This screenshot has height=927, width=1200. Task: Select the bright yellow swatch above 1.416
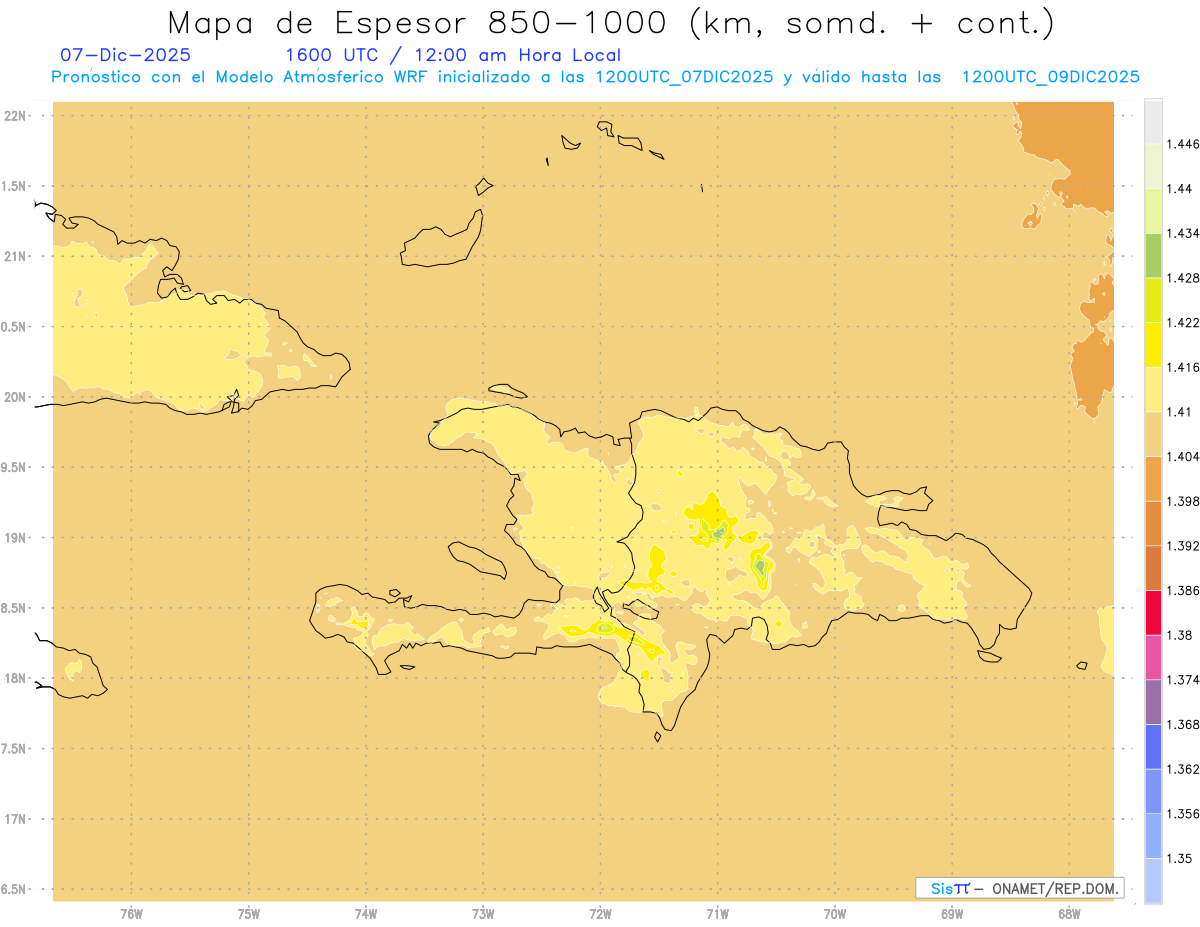[x=1153, y=344]
